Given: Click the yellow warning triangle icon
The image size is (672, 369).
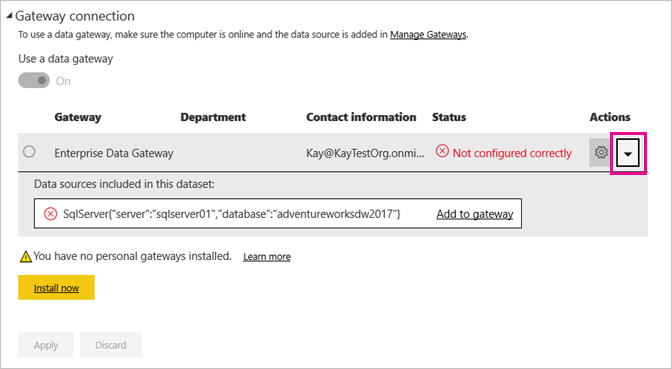Looking at the screenshot, I should tap(26, 257).
